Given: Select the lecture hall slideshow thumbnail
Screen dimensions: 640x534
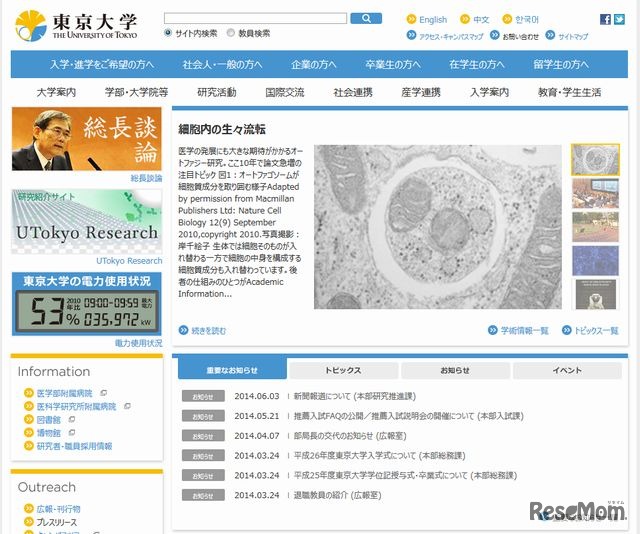Looking at the screenshot, I should pos(595,193).
